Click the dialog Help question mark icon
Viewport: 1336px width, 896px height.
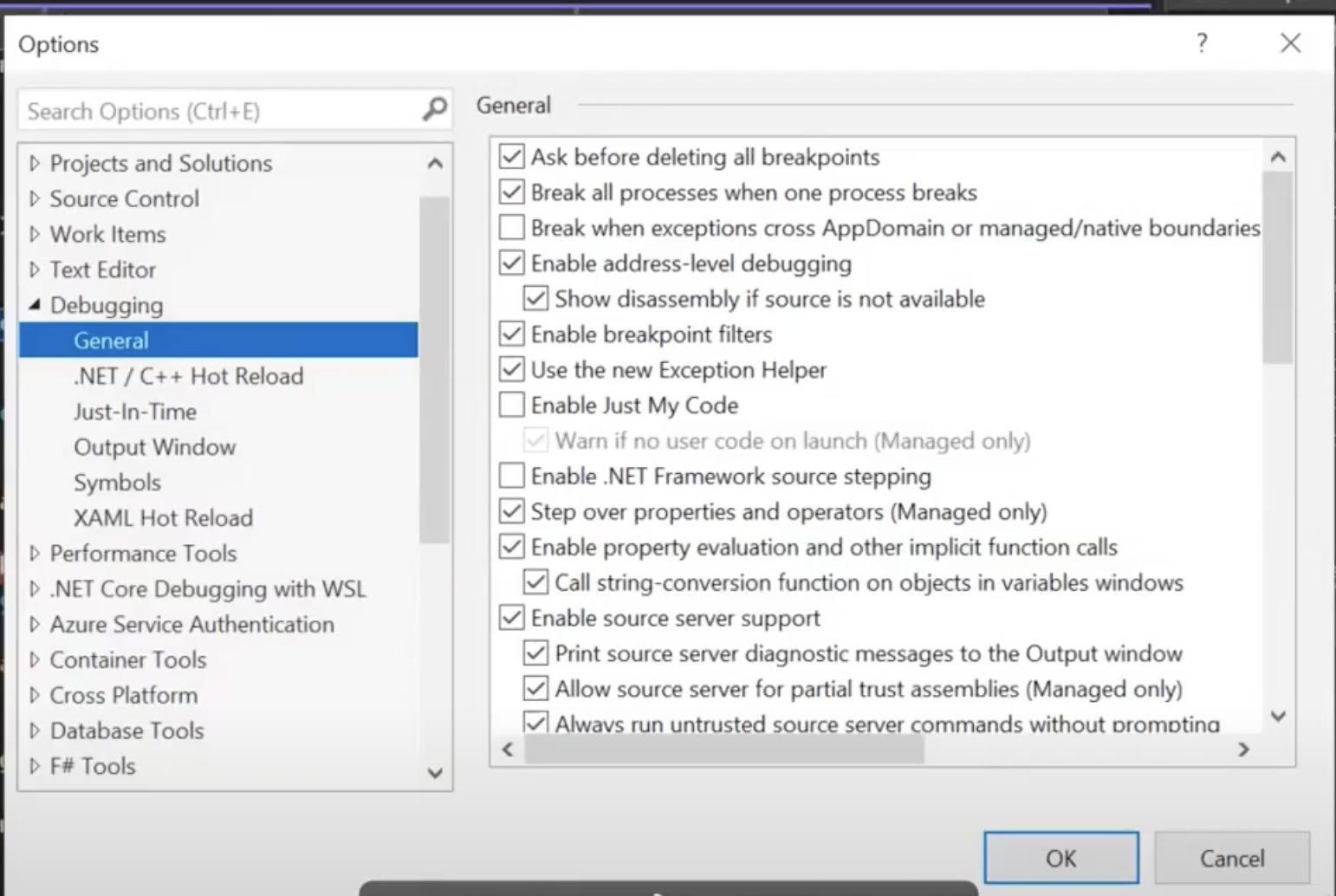pos(1202,42)
